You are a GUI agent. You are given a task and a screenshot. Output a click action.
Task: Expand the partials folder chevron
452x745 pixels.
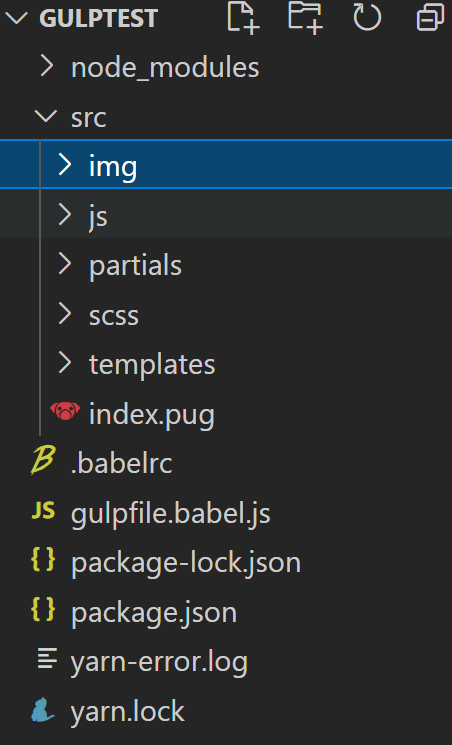click(x=65, y=264)
